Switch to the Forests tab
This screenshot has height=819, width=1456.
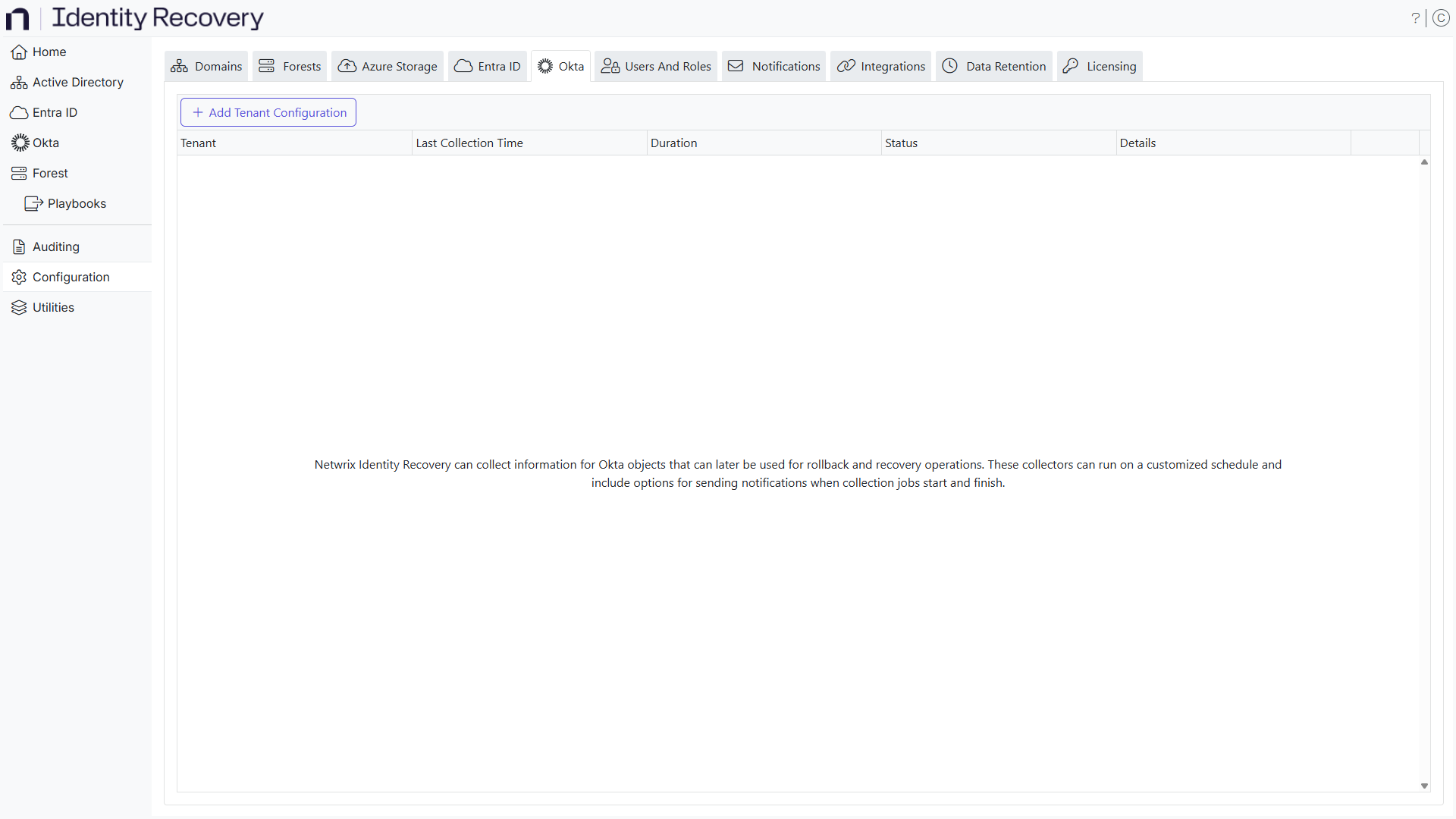[289, 66]
